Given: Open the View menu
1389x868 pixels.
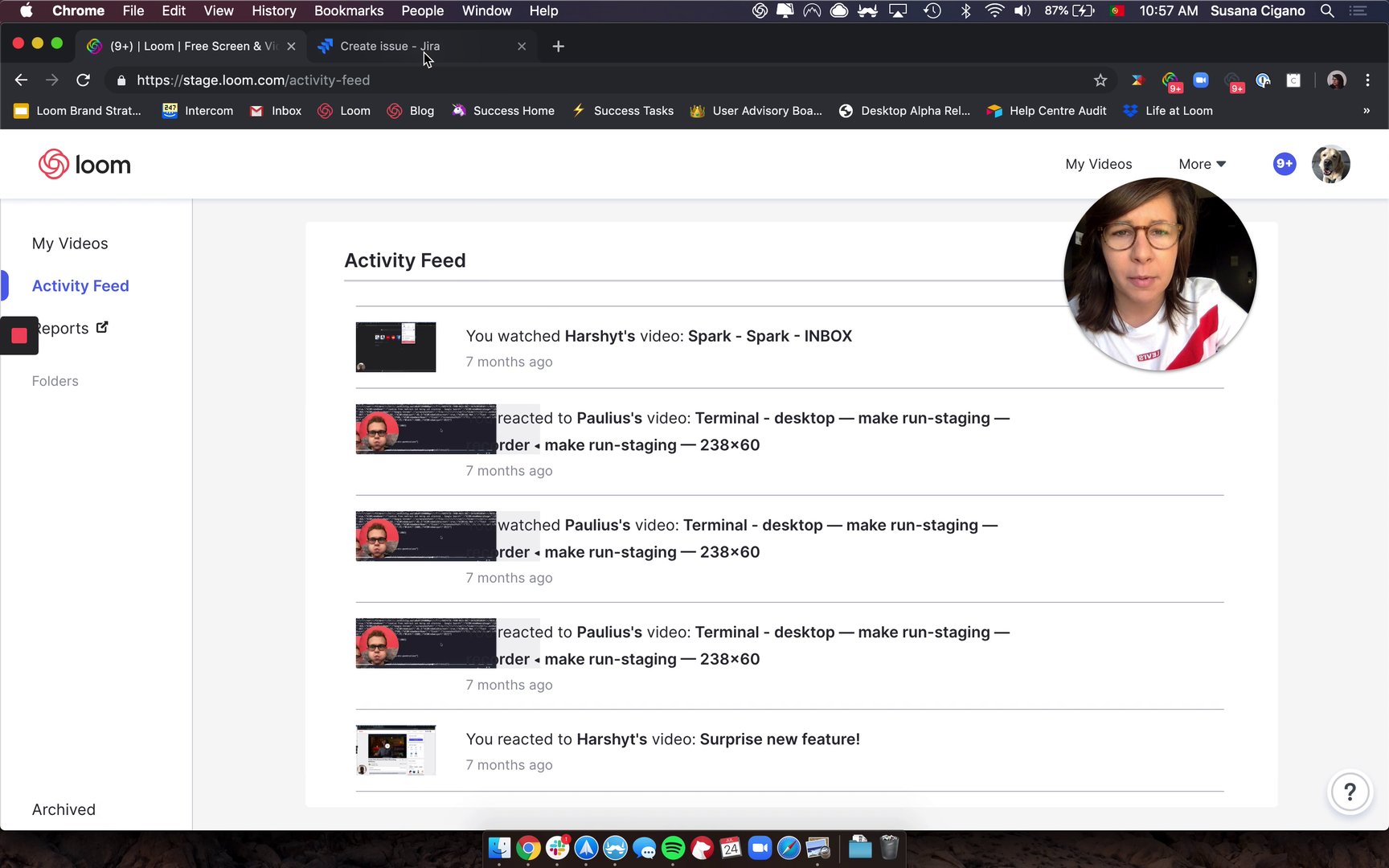Looking at the screenshot, I should (x=219, y=11).
